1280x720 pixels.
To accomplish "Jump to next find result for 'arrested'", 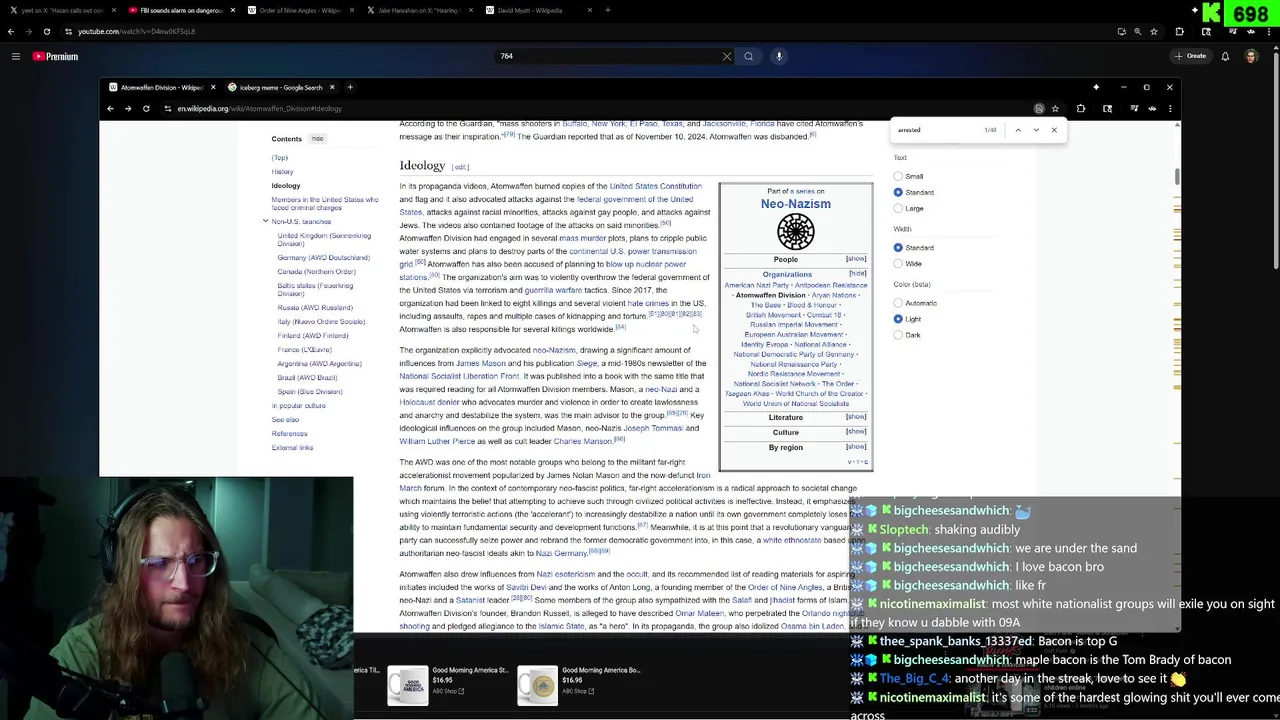I will coord(1036,130).
